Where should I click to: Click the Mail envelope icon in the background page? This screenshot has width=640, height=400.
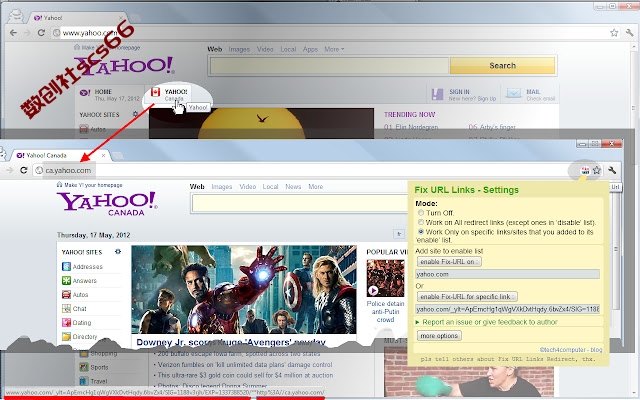tap(513, 93)
